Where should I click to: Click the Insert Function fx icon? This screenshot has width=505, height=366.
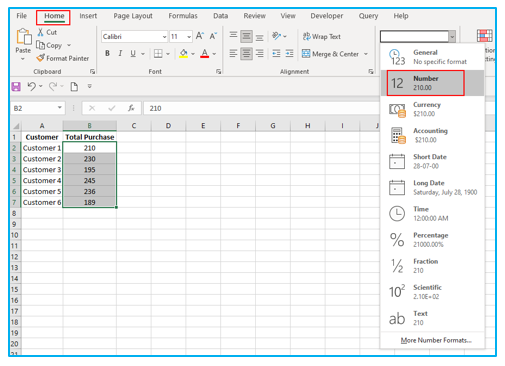click(x=131, y=108)
